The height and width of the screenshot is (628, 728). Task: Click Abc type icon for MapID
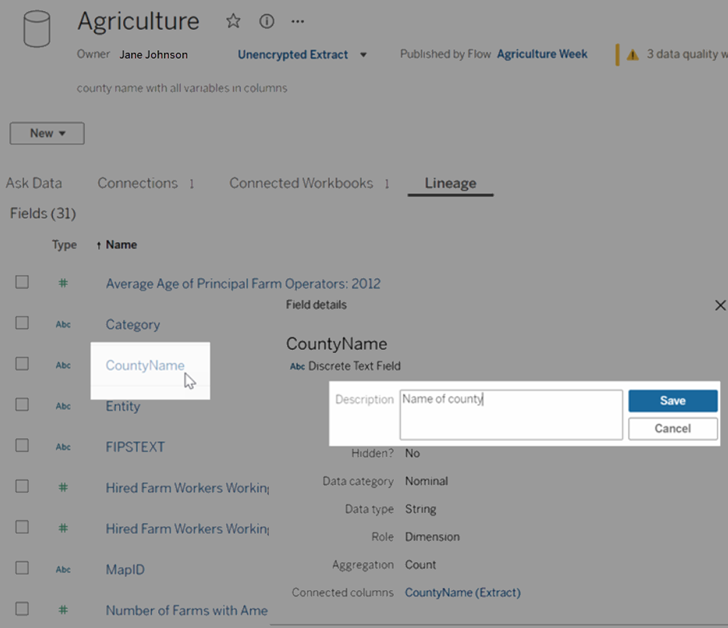(63, 569)
